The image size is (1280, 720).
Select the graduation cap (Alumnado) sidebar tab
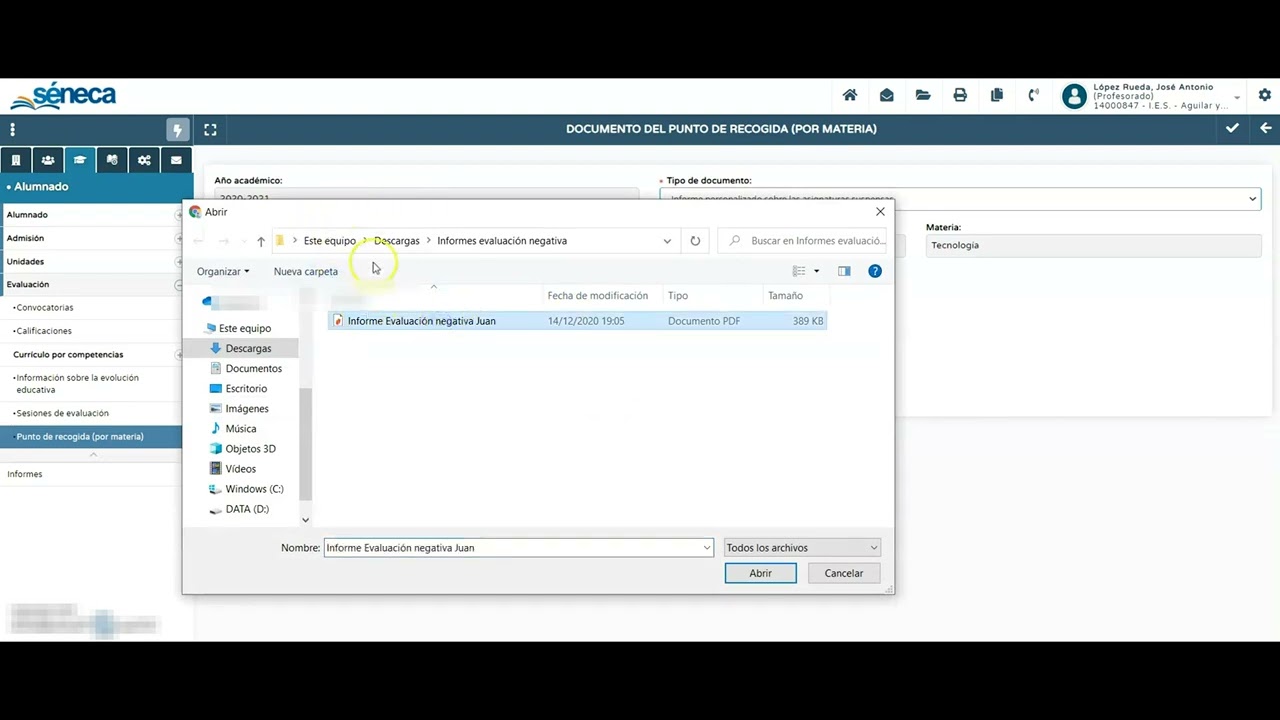coord(80,160)
